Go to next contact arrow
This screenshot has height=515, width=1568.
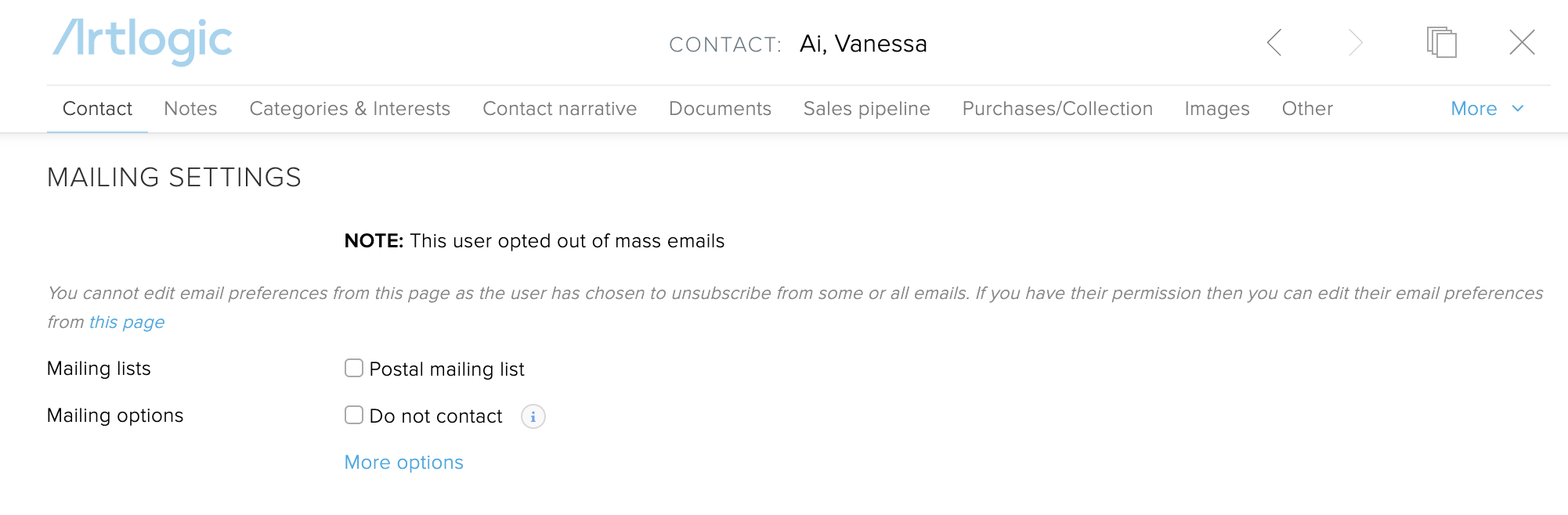coord(1356,42)
